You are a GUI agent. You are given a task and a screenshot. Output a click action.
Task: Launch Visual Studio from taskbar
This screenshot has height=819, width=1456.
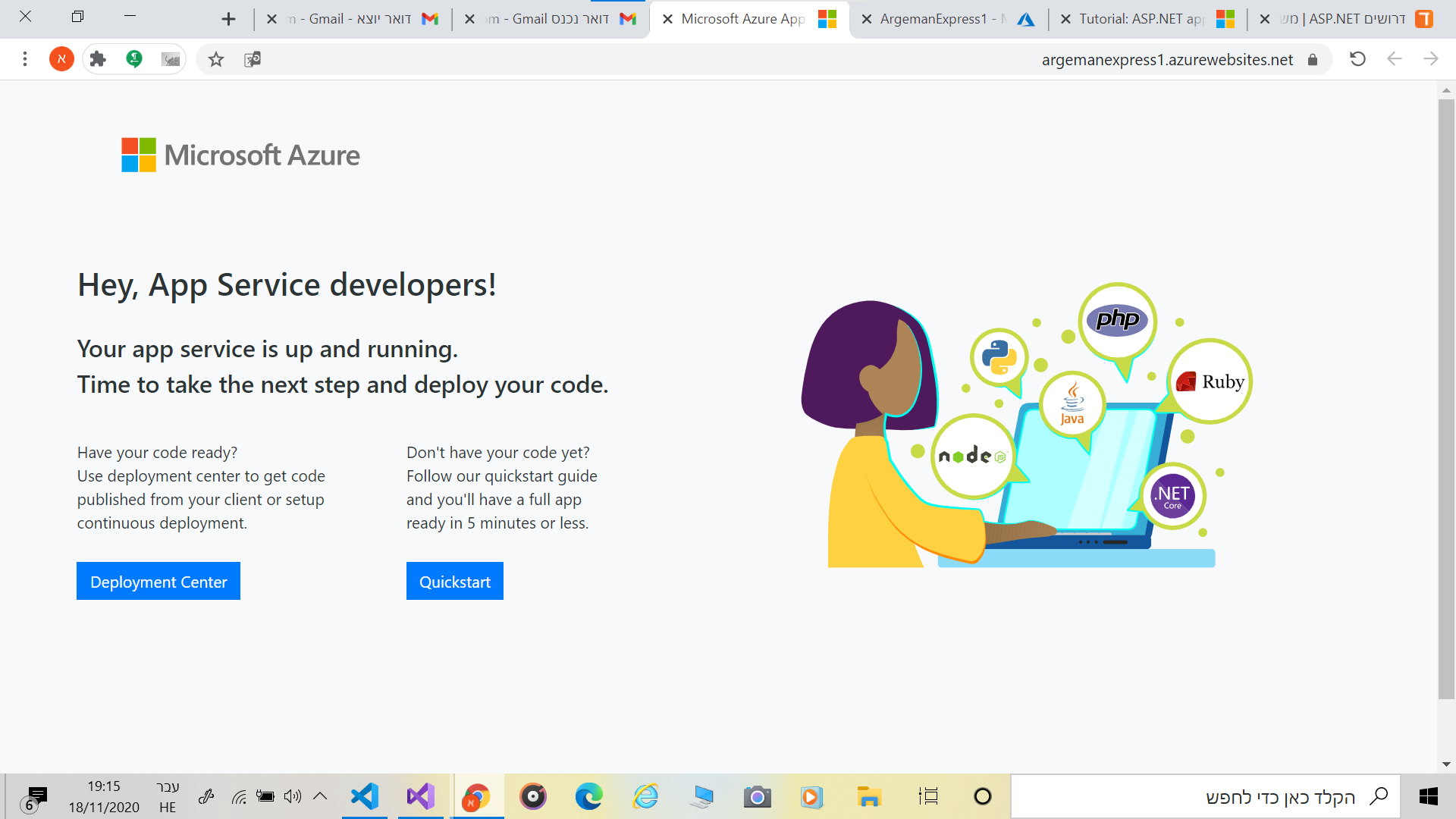tap(421, 796)
